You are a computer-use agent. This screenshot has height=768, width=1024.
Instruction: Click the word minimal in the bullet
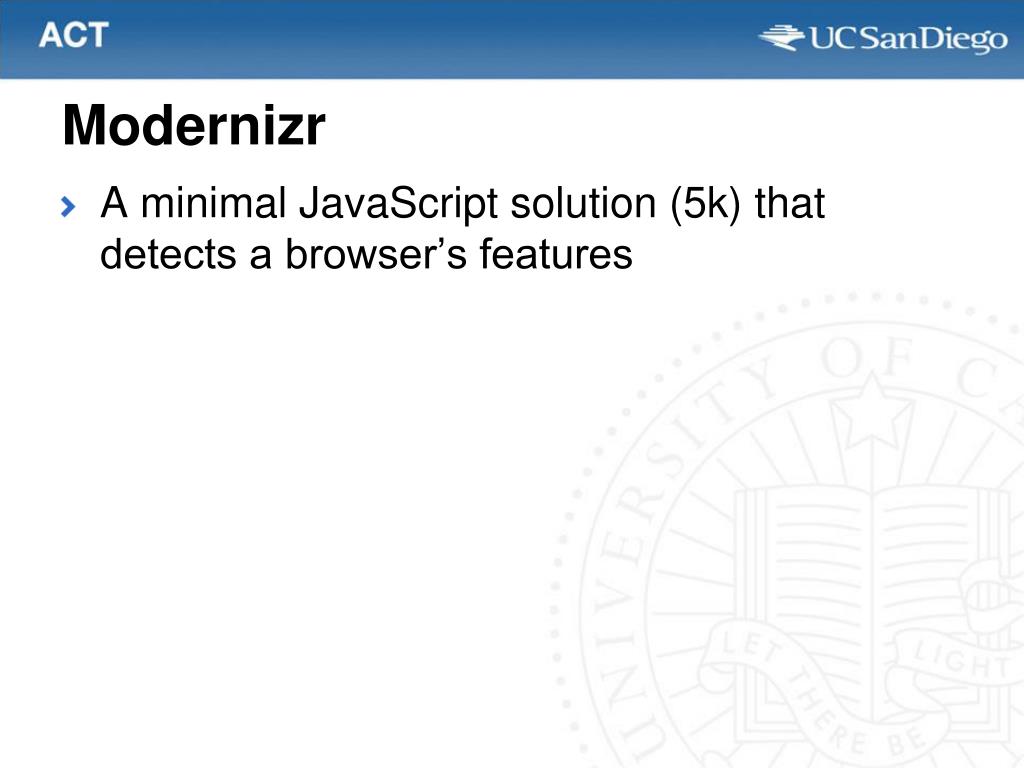pyautogui.click(x=214, y=203)
